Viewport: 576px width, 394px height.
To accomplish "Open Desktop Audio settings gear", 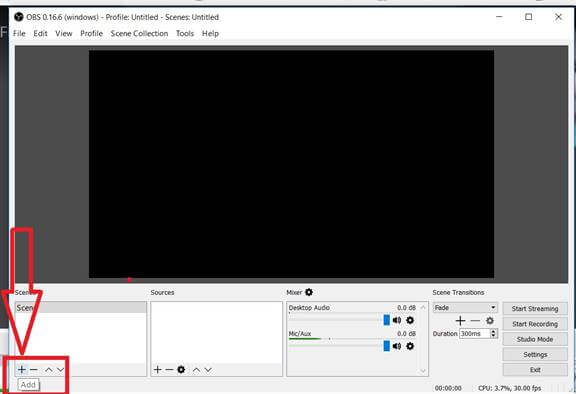I will coord(410,320).
